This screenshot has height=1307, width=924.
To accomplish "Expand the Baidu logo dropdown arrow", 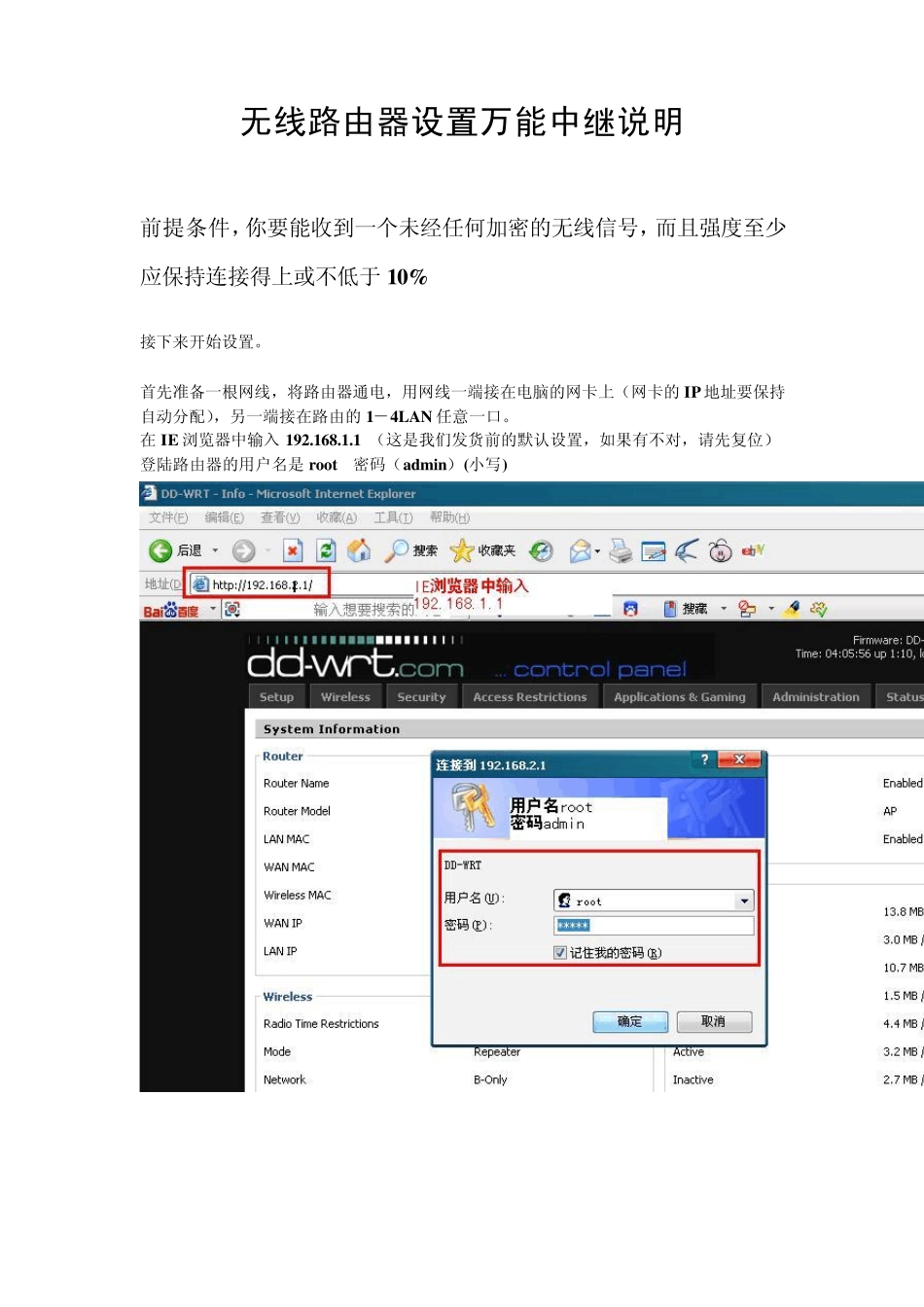I will coord(213,610).
